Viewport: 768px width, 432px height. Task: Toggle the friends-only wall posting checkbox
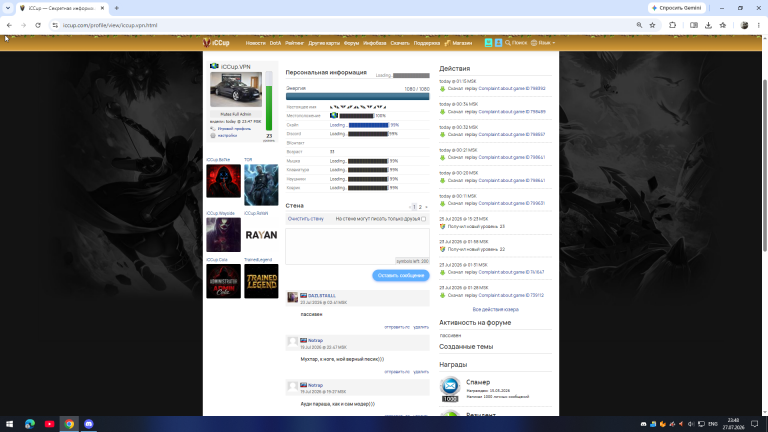pyautogui.click(x=424, y=219)
